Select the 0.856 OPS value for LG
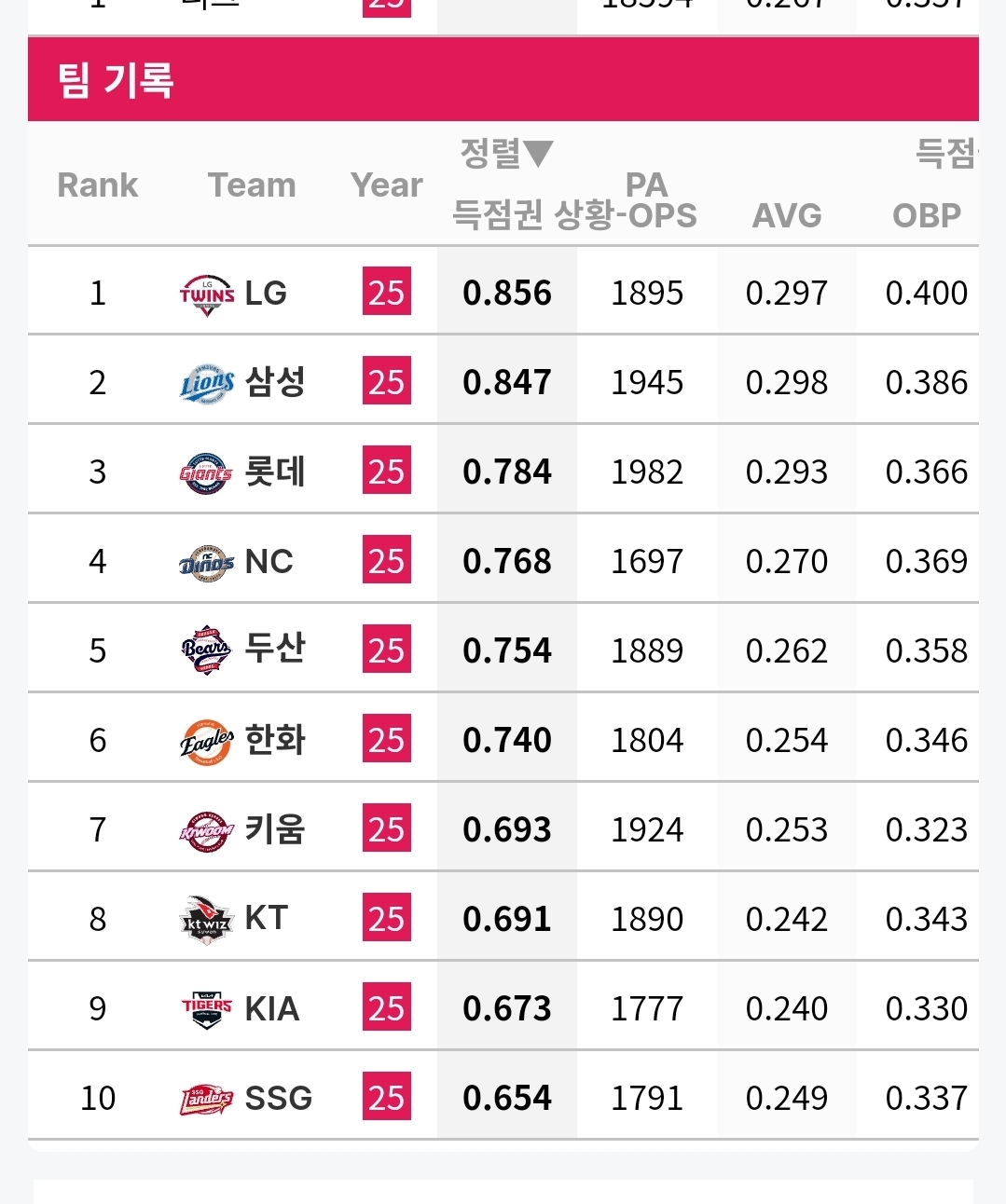This screenshot has height=1204, width=1006. (507, 293)
